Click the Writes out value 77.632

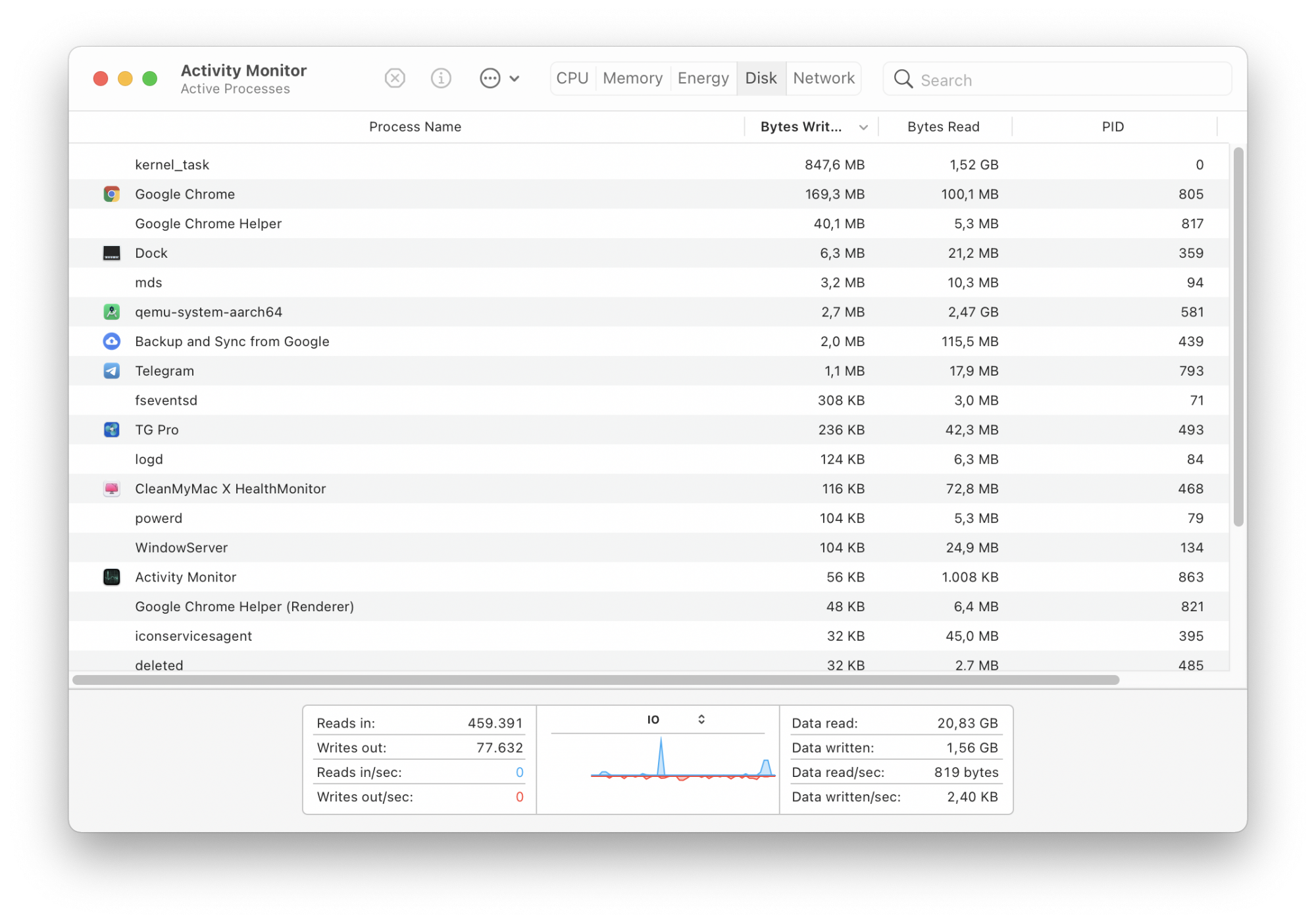(x=499, y=747)
